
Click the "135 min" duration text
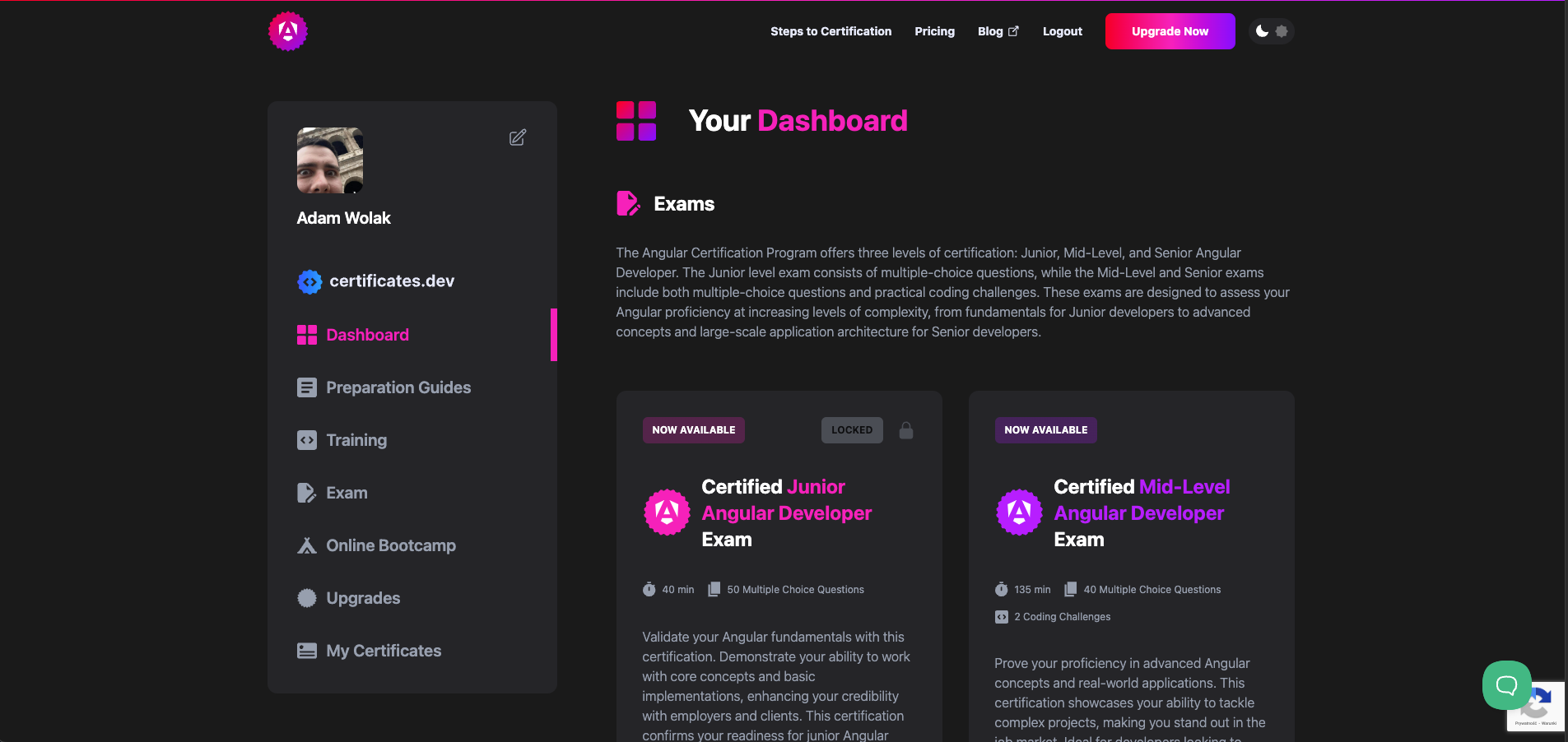click(x=1033, y=590)
